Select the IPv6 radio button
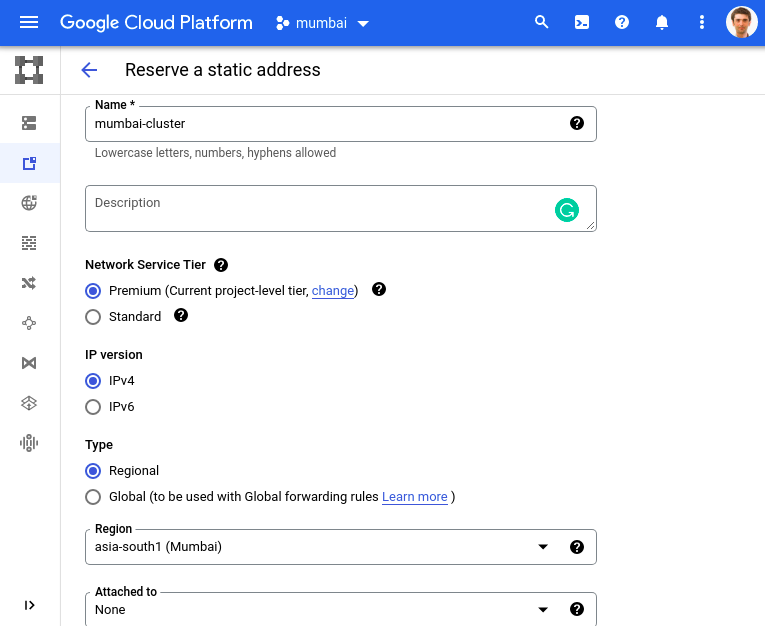 (93, 407)
